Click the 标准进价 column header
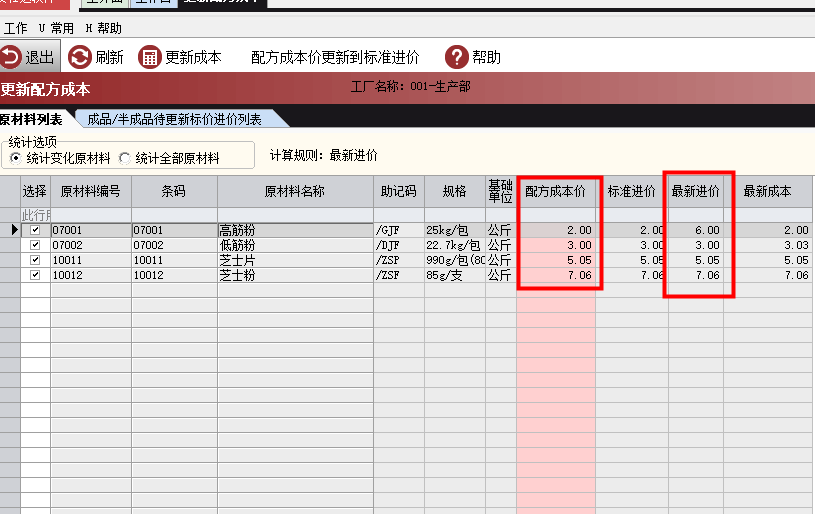Image resolution: width=815 pixels, height=514 pixels. pyautogui.click(x=632, y=191)
